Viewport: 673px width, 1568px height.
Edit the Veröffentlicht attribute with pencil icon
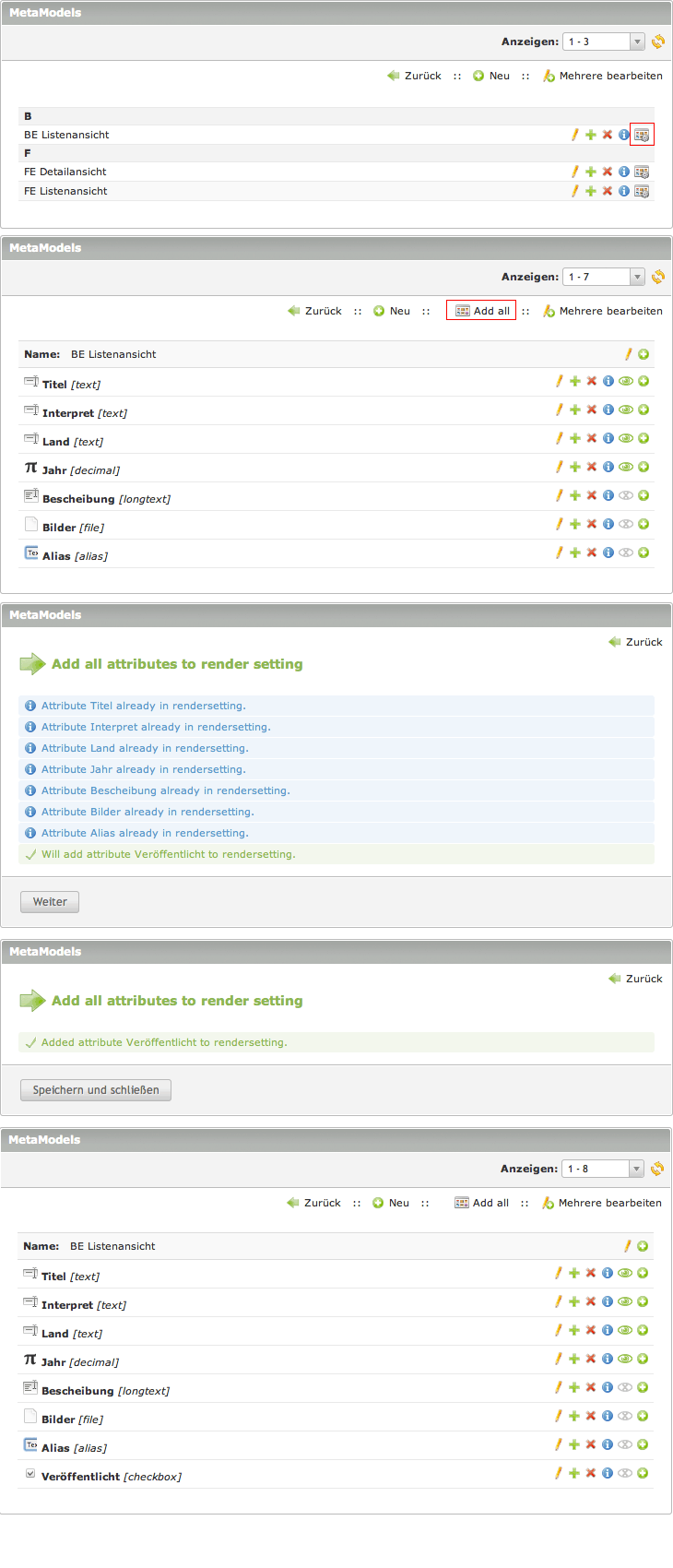coord(558,1473)
